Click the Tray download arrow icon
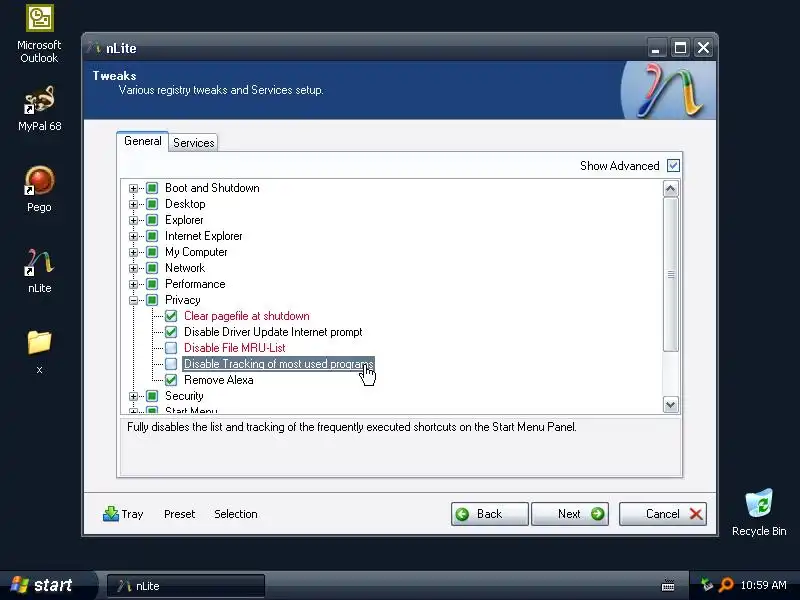Screen dimensions: 800x600 coord(111,514)
